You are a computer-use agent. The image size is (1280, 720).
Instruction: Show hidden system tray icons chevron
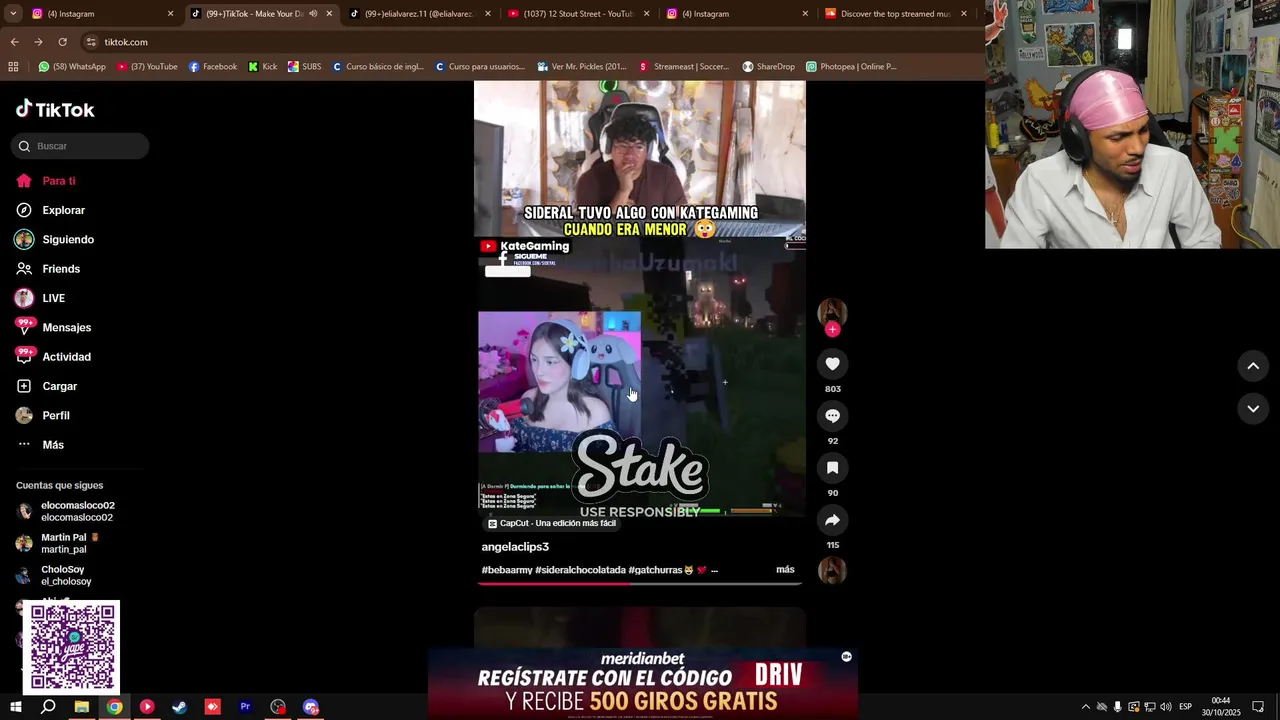click(1086, 707)
